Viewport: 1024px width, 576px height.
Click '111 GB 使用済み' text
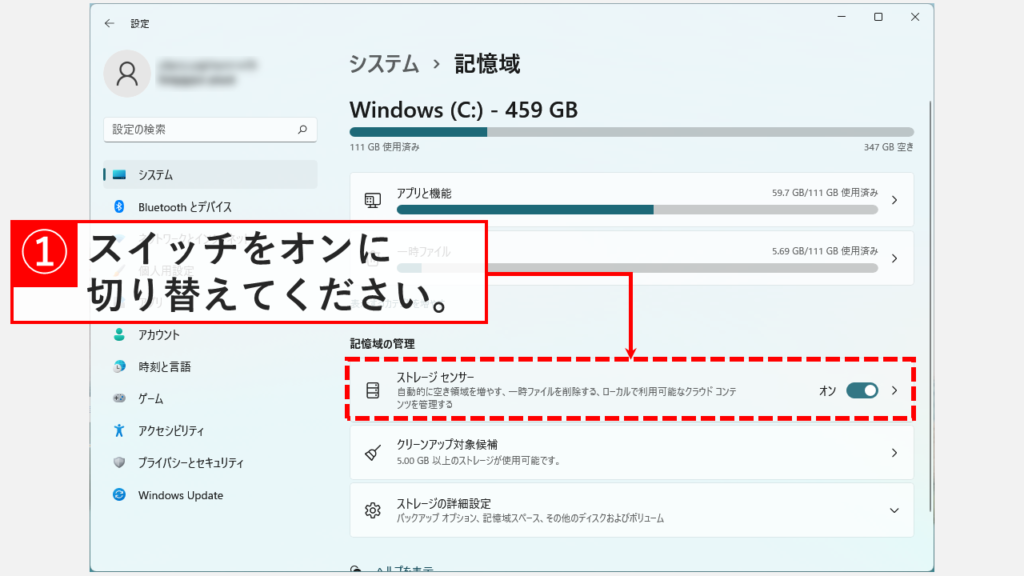pyautogui.click(x=385, y=148)
